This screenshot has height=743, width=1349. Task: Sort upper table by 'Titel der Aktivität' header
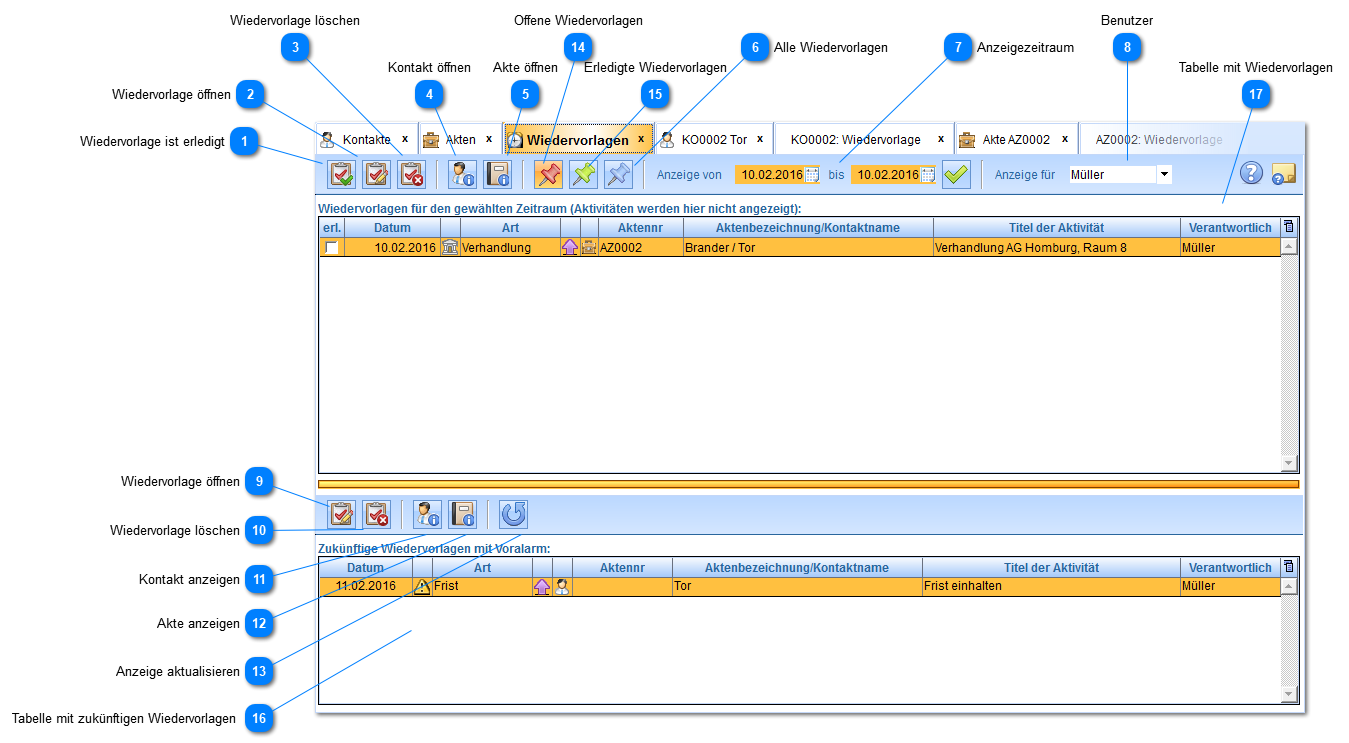pos(1056,228)
